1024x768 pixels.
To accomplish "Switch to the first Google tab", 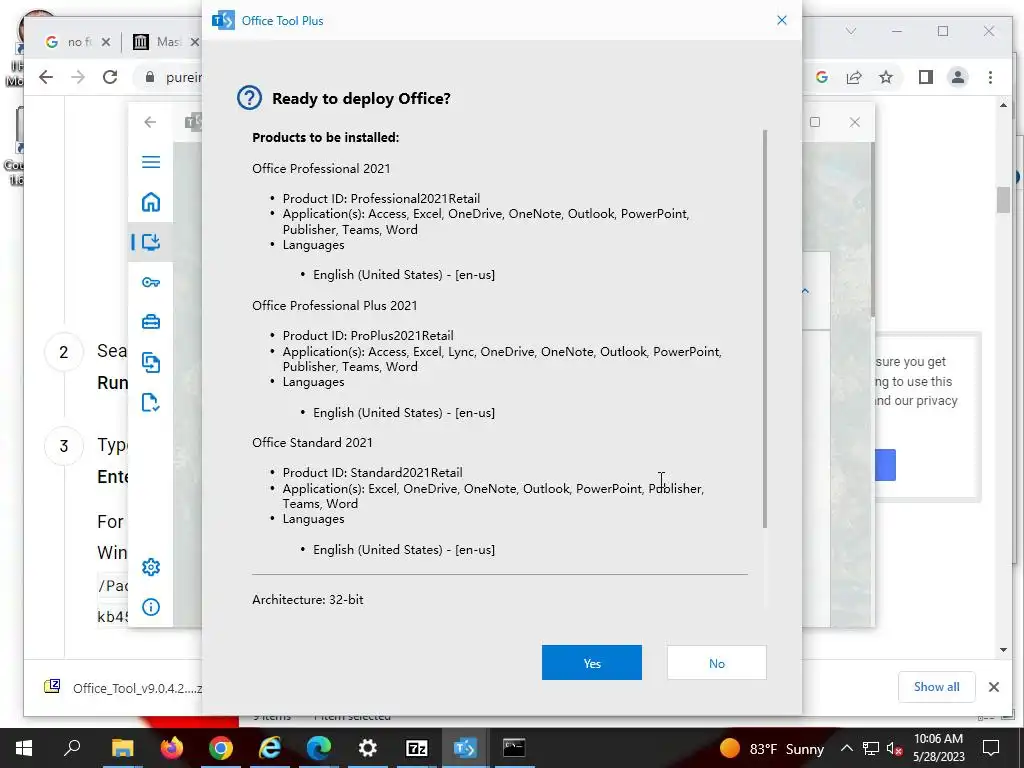I will point(71,42).
